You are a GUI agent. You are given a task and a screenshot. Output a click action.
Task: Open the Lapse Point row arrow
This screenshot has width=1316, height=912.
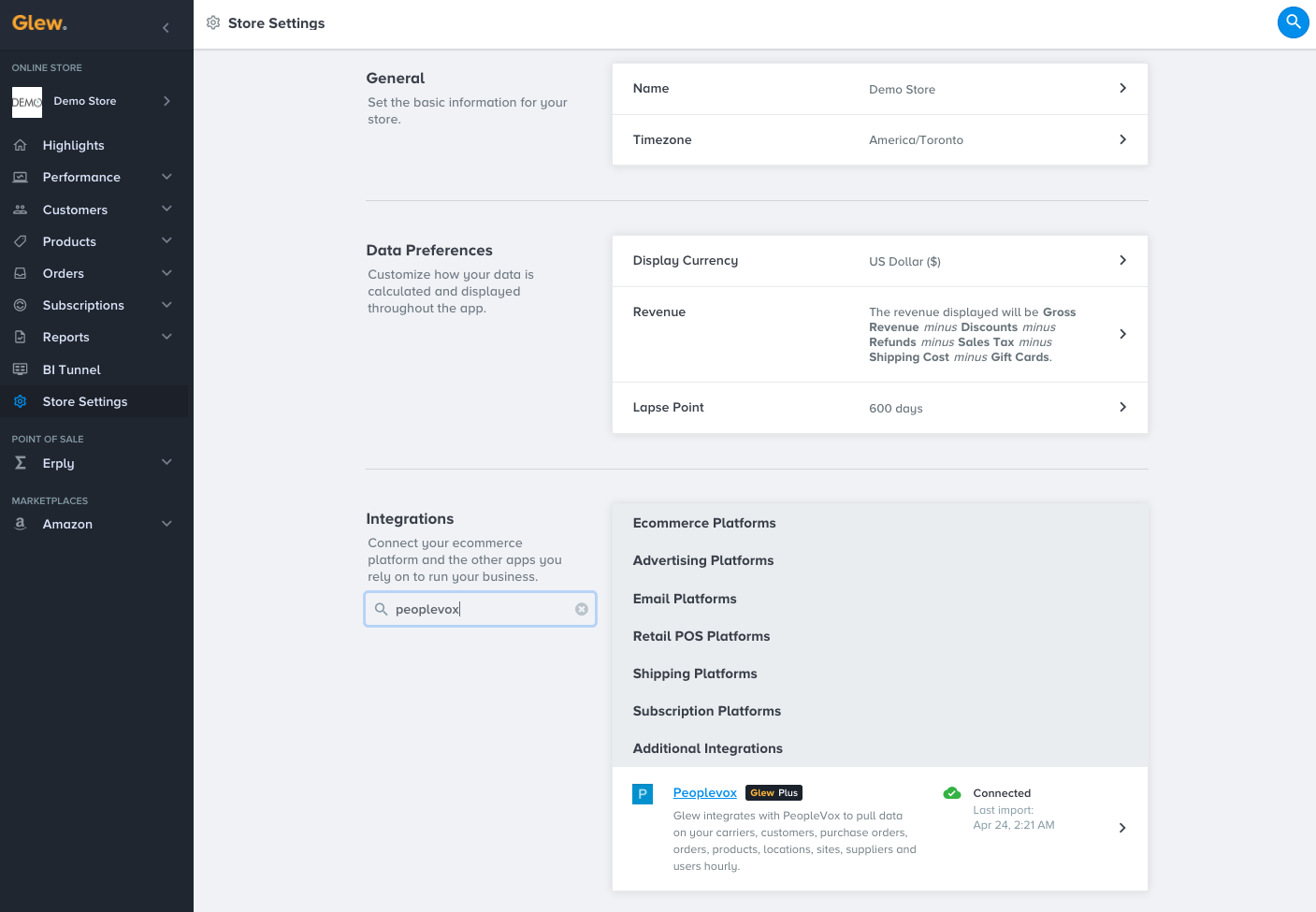click(x=1122, y=407)
